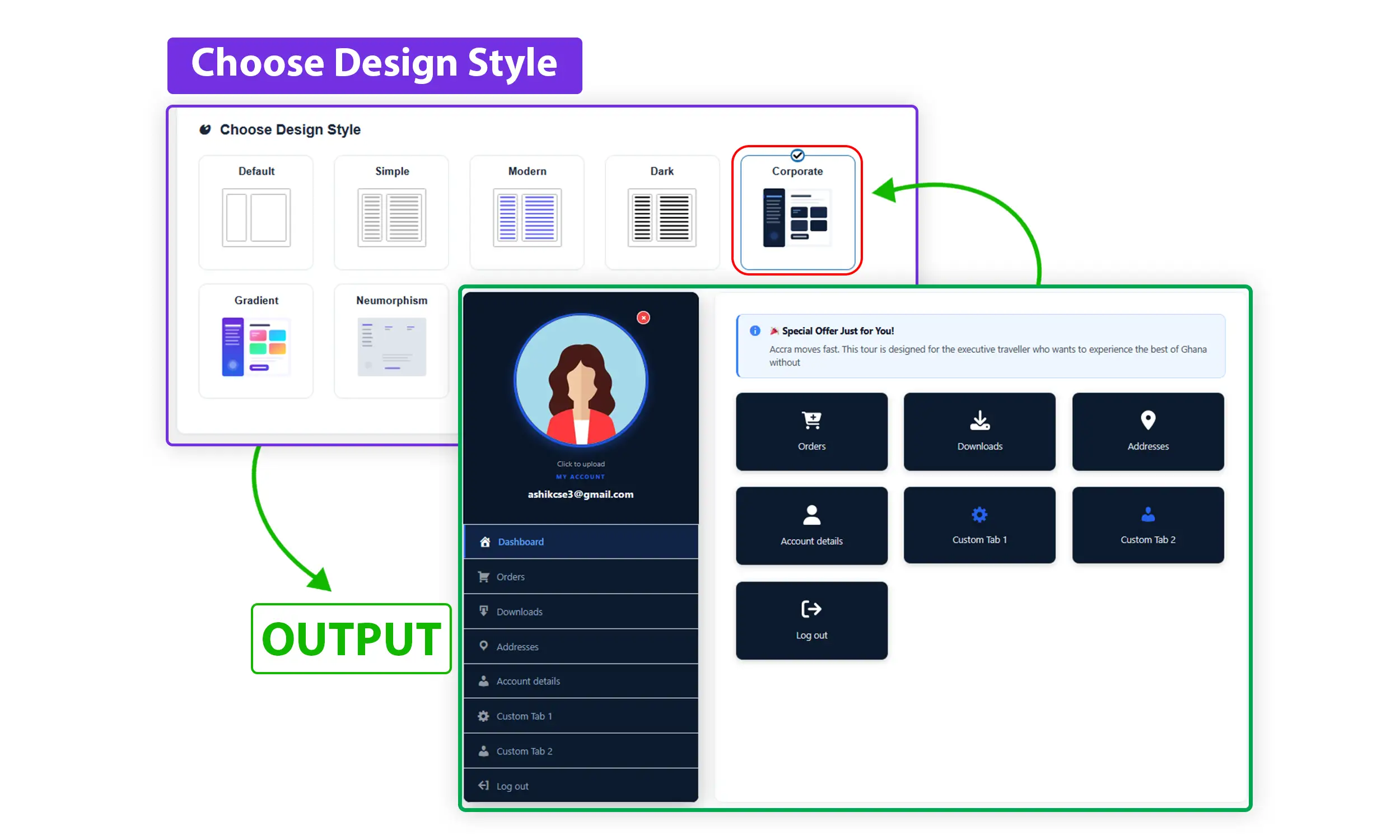Click Log out in sidebar menu
This screenshot has height=840, width=1400.
[x=580, y=786]
